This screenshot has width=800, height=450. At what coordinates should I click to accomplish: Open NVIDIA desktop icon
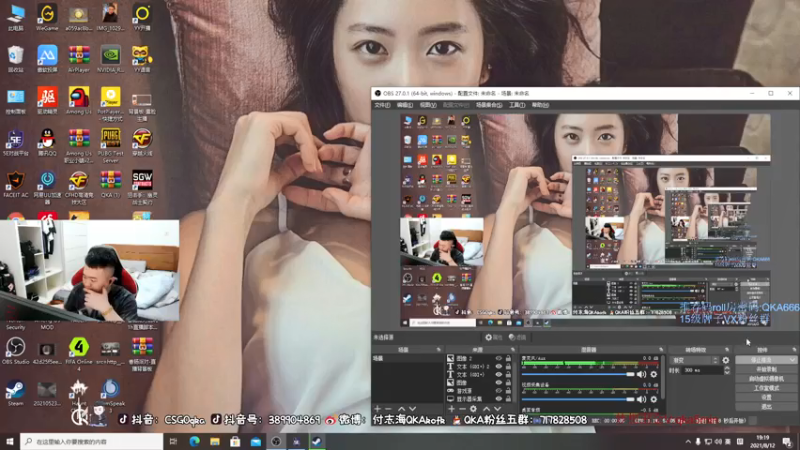[110, 59]
